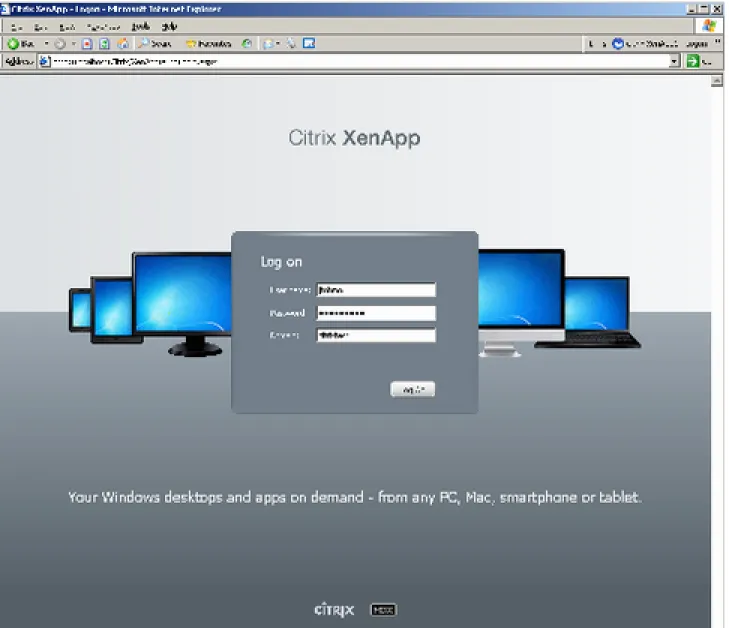Click the Log On button
This screenshot has width=729, height=628.
[413, 389]
